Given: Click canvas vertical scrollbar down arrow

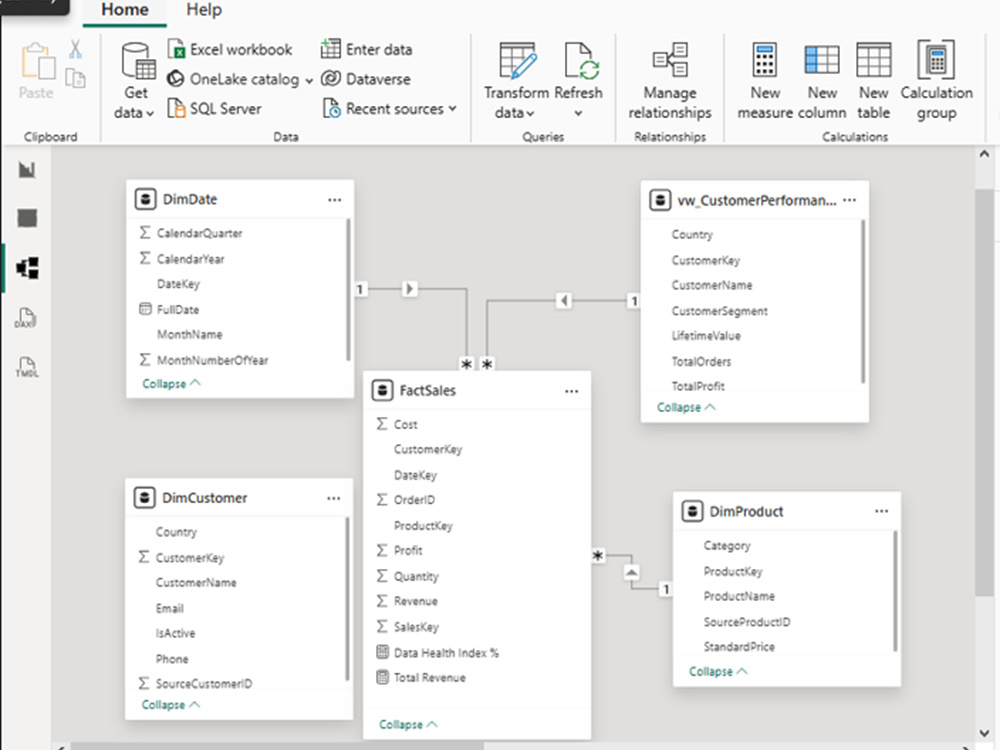Looking at the screenshot, I should [x=984, y=733].
